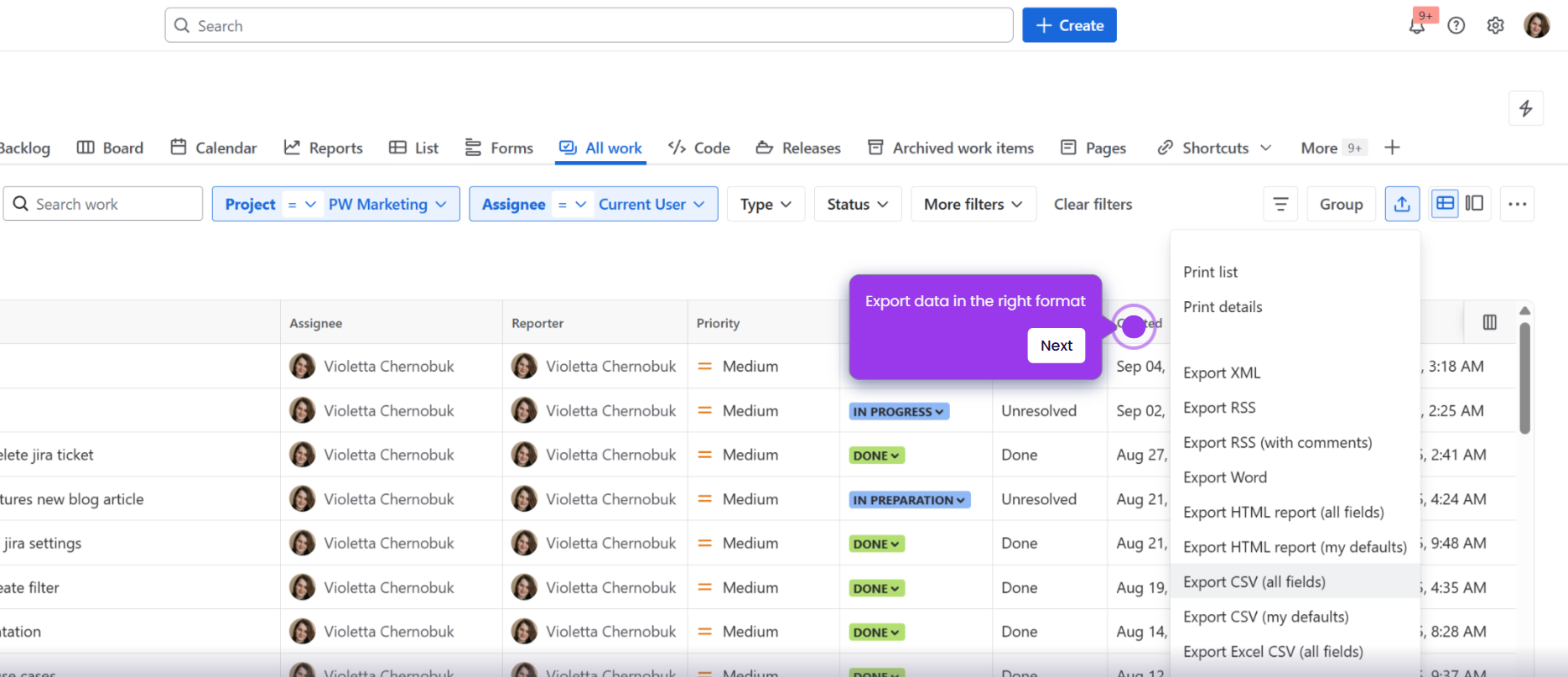Switch to detail split view icon
This screenshot has height=677, width=1568.
[x=1474, y=204]
